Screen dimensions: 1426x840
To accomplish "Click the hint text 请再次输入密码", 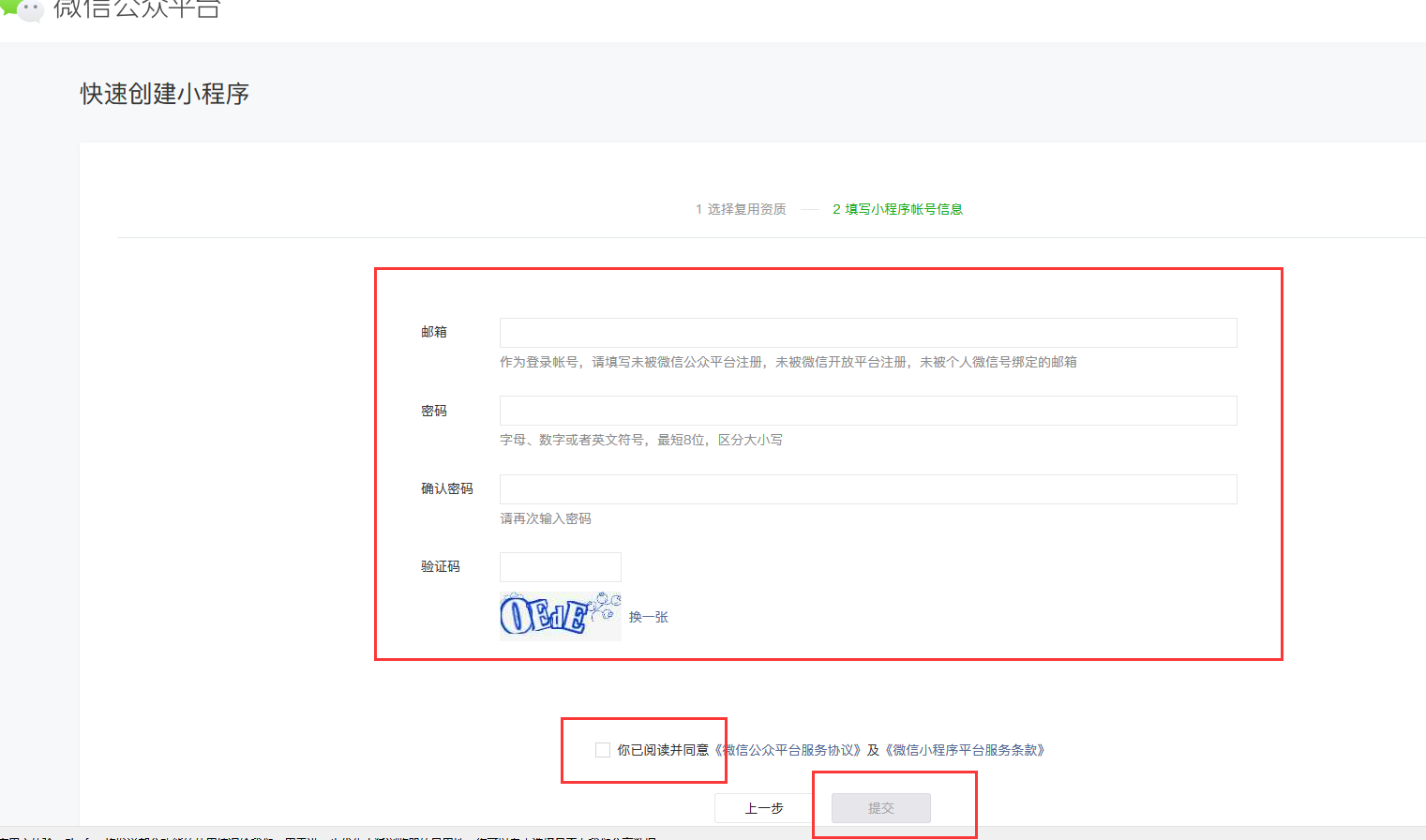I will tap(546, 518).
